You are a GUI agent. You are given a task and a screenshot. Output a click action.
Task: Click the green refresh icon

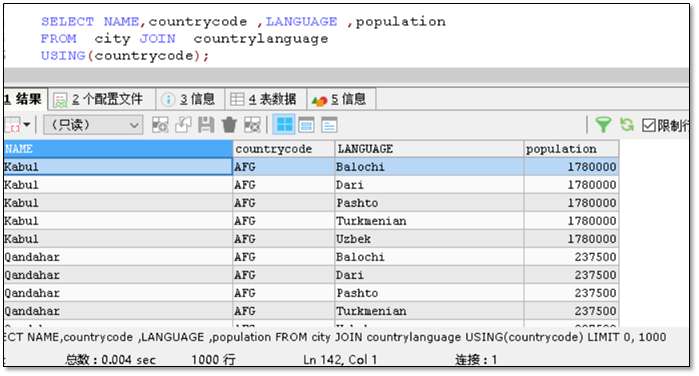click(x=627, y=125)
